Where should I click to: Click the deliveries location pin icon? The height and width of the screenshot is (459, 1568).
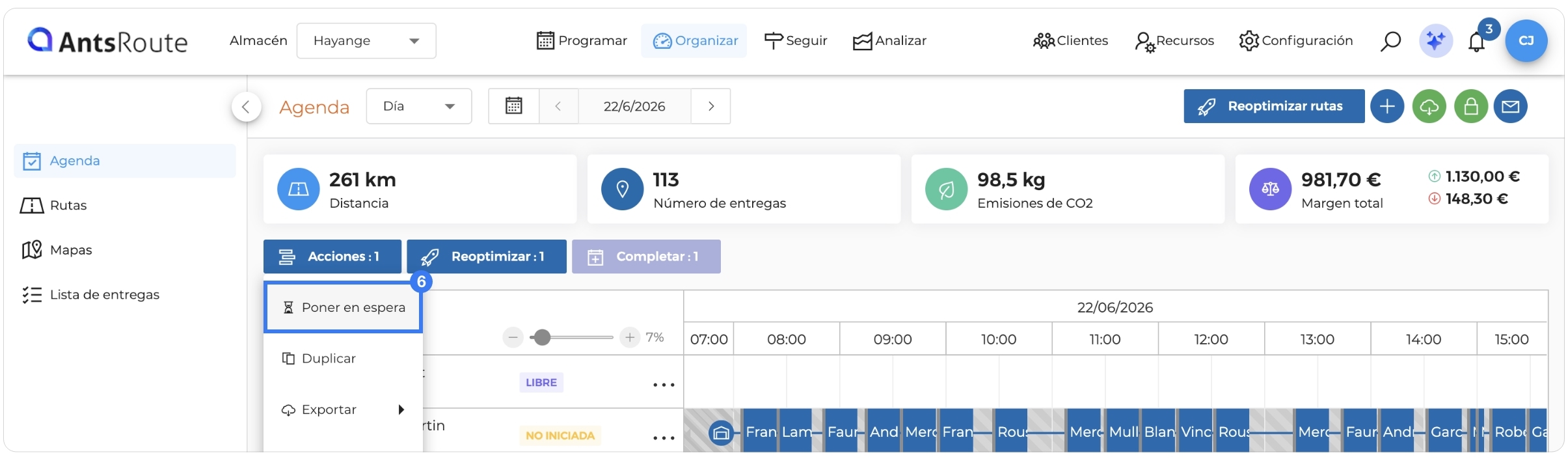click(622, 189)
